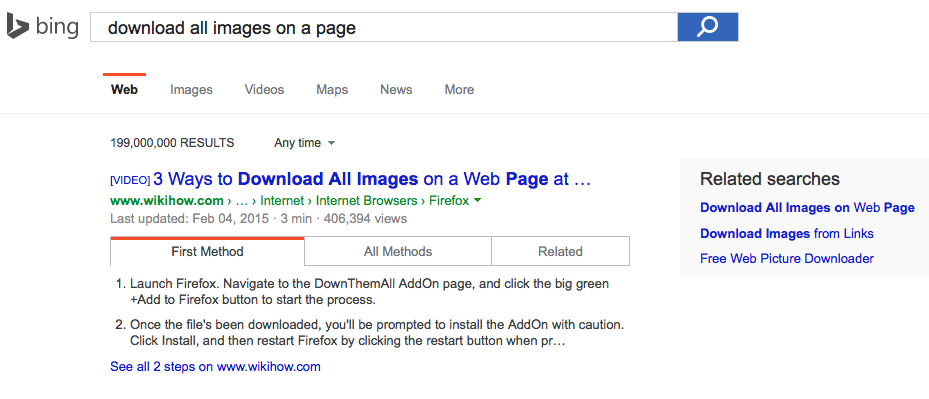
Task: Open the Images tab
Action: pyautogui.click(x=191, y=90)
